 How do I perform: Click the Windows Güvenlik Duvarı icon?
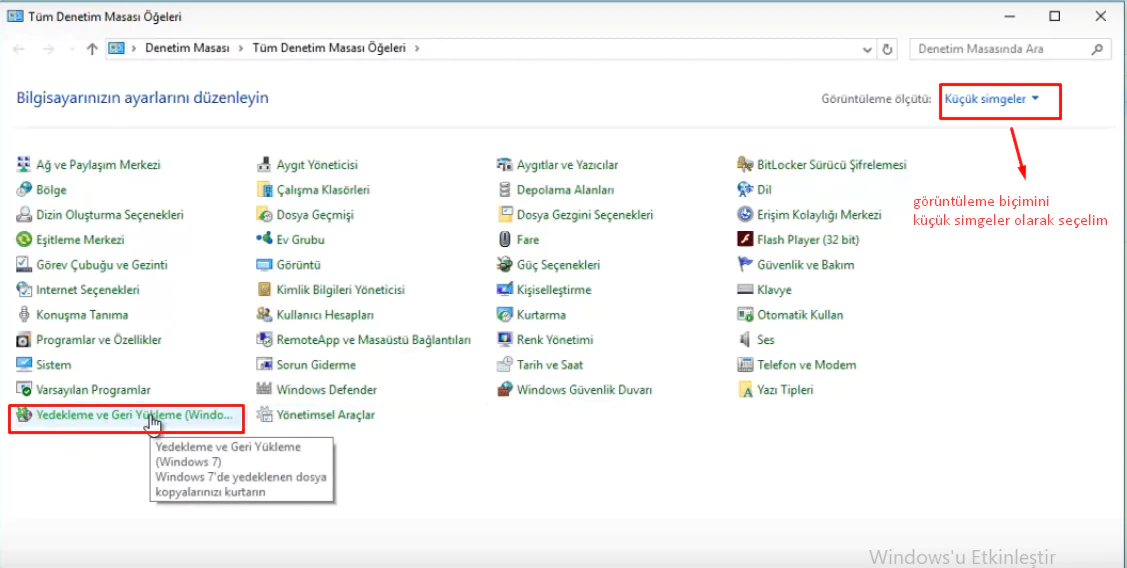(x=505, y=390)
